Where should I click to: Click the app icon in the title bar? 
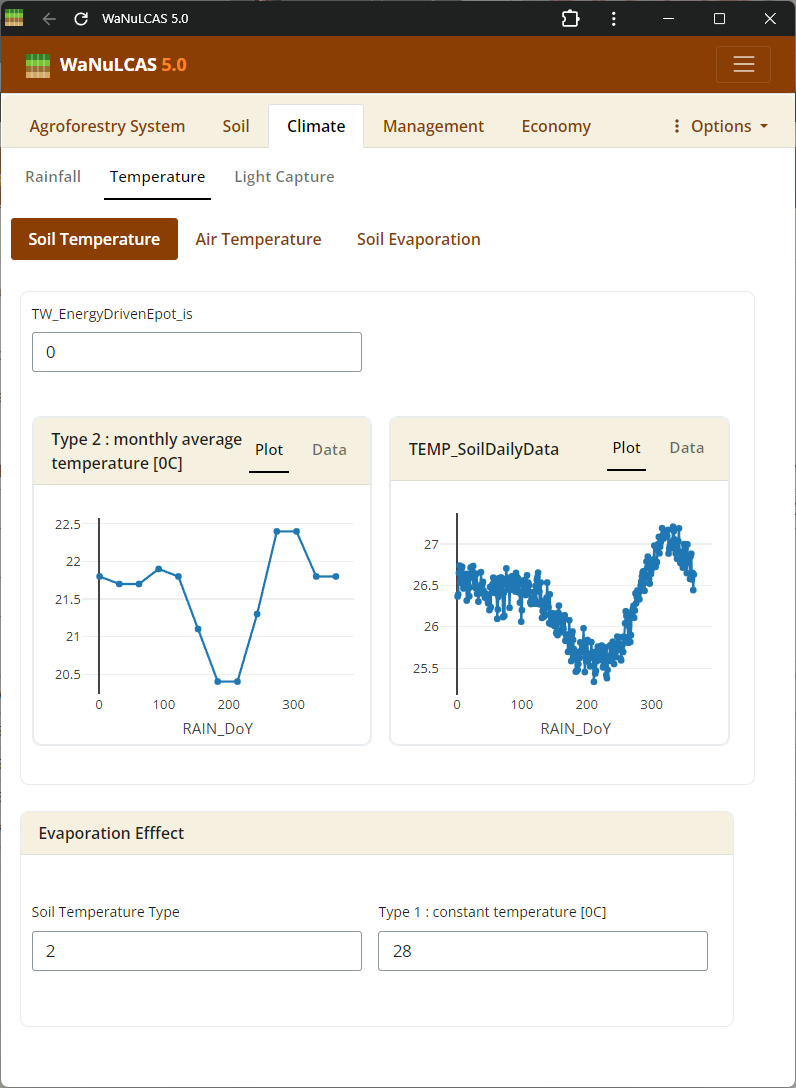(14, 18)
